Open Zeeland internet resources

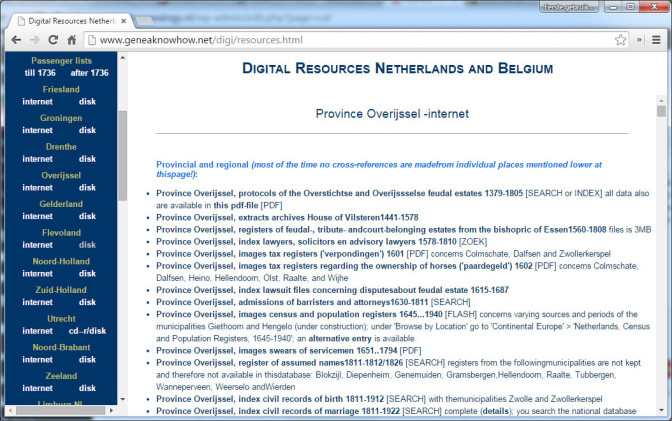click(x=38, y=388)
